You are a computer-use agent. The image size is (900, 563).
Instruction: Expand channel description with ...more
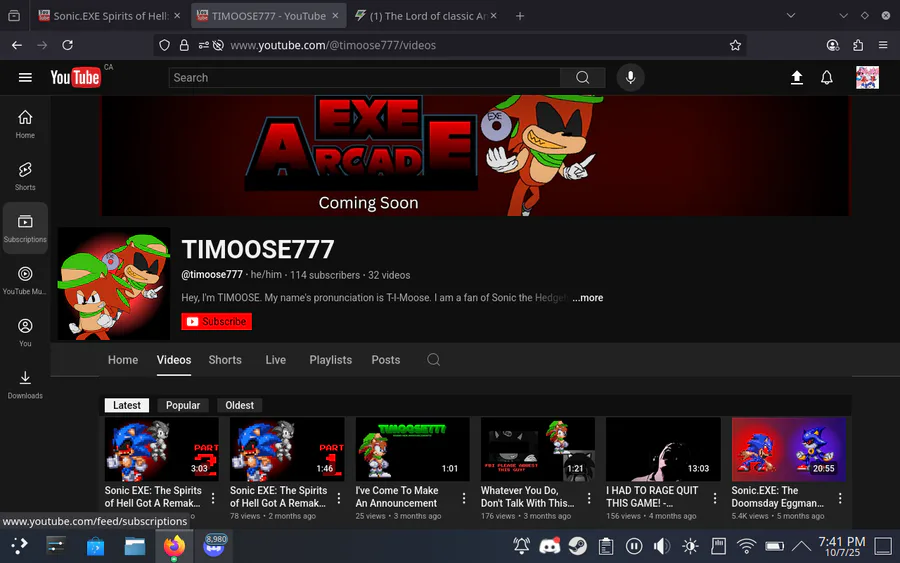point(588,298)
